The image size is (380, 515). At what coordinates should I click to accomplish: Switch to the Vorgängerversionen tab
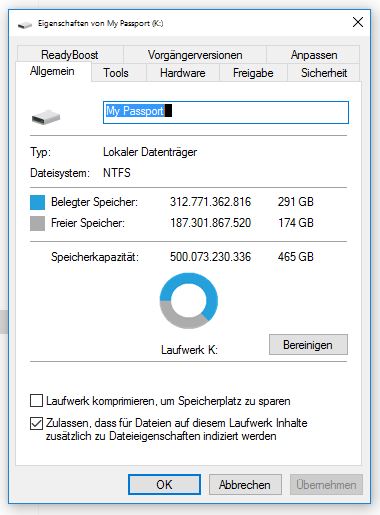pyautogui.click(x=195, y=55)
